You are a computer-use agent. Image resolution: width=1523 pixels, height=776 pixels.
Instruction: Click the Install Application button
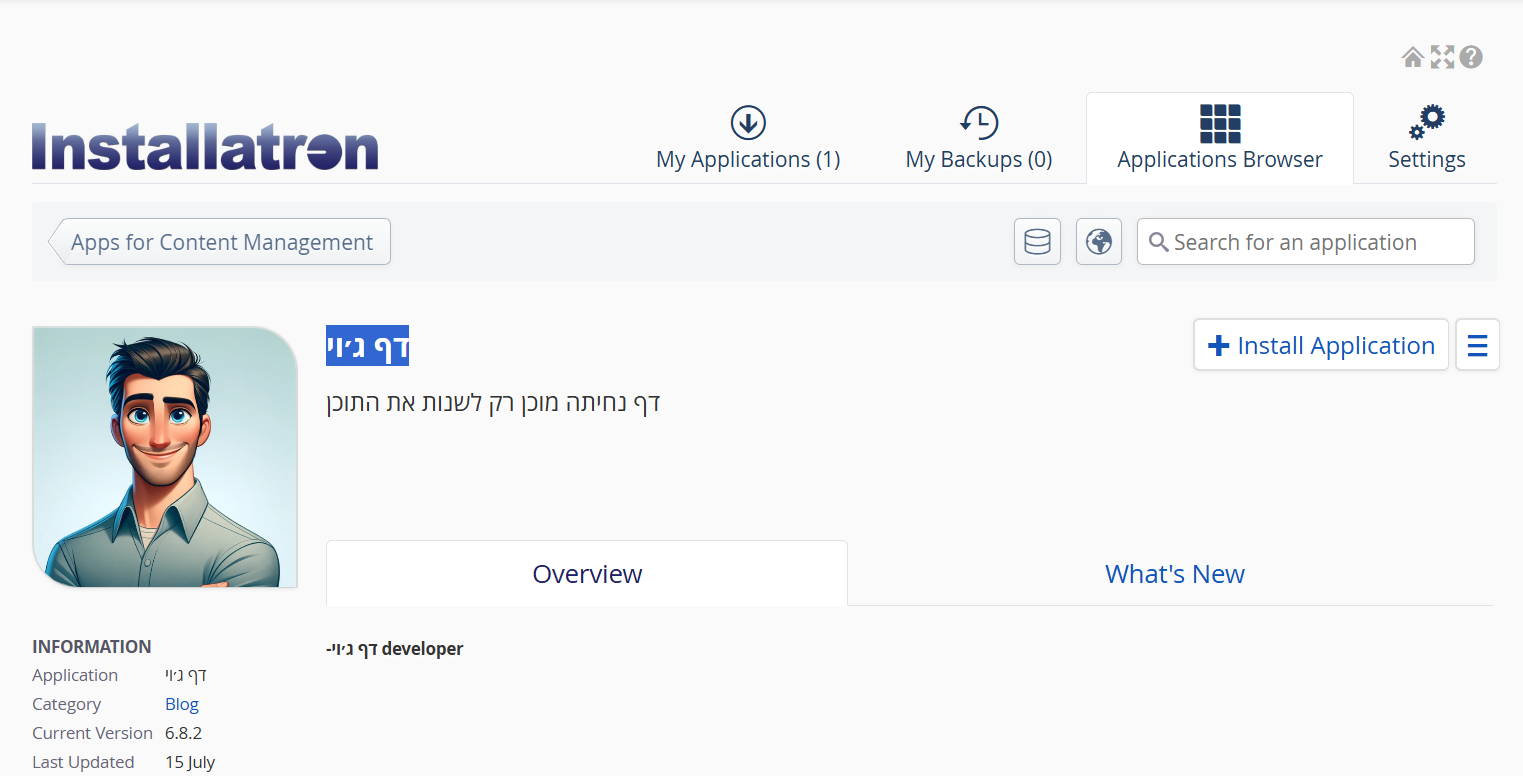click(1321, 345)
